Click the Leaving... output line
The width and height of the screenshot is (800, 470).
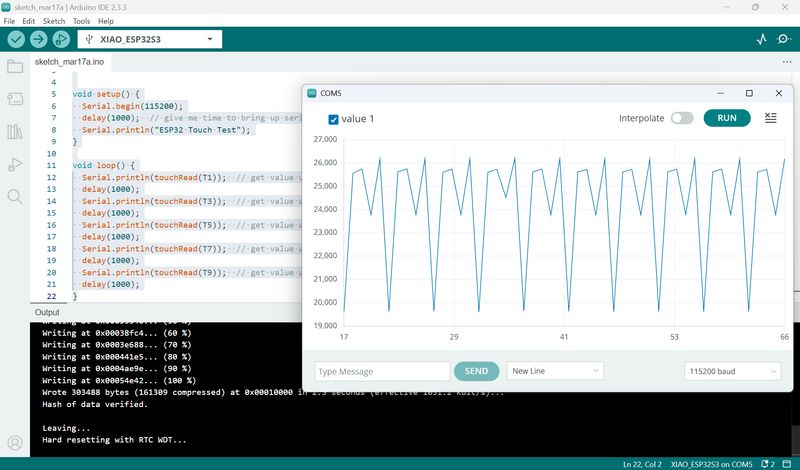pos(66,428)
